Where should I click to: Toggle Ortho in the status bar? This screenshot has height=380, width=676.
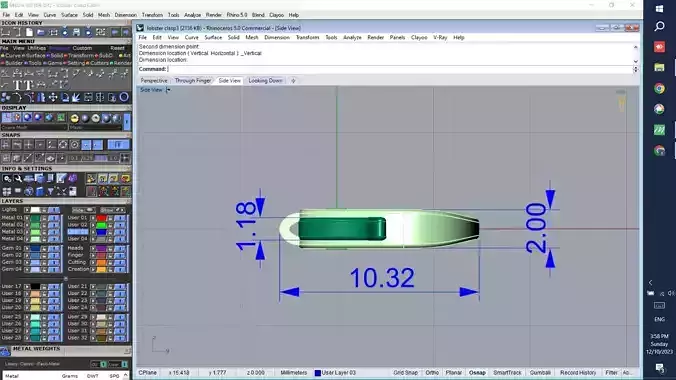point(432,373)
